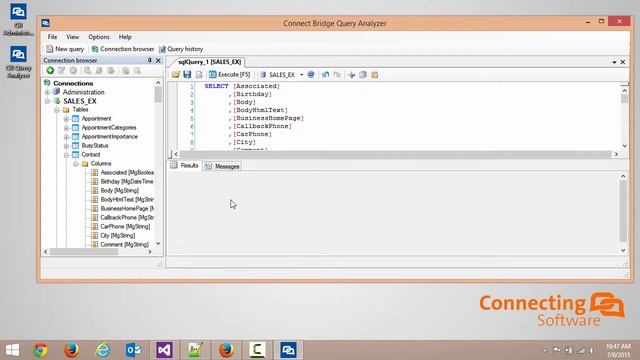Click the Administration node icon
The width and height of the screenshot is (640, 360).
tap(57, 92)
